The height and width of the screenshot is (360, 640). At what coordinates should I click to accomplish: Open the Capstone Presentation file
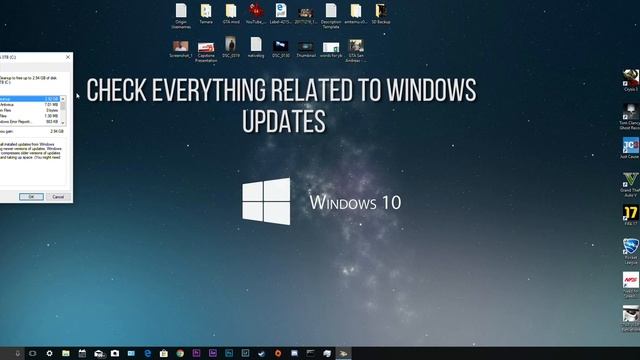click(206, 51)
